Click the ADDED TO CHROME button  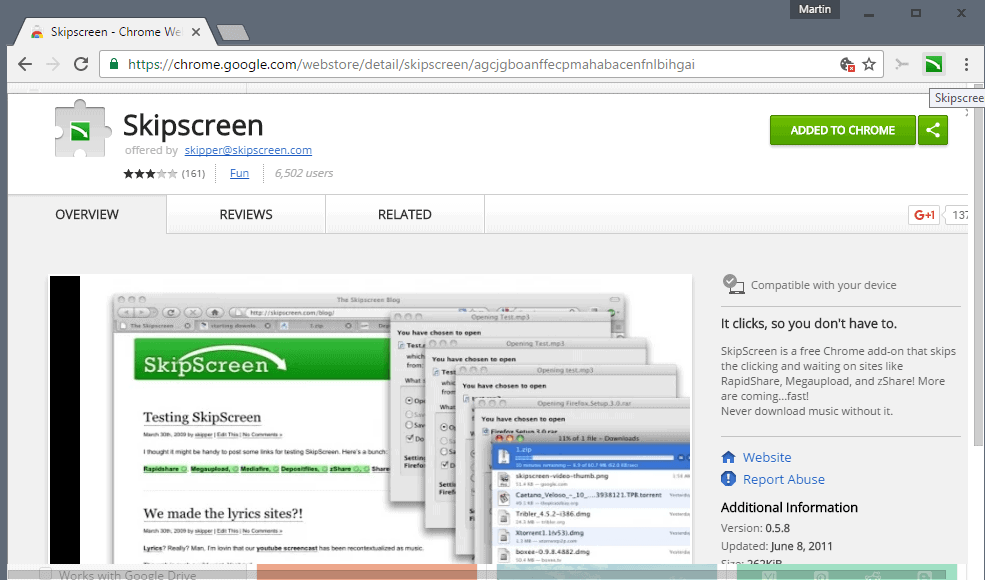pos(842,130)
